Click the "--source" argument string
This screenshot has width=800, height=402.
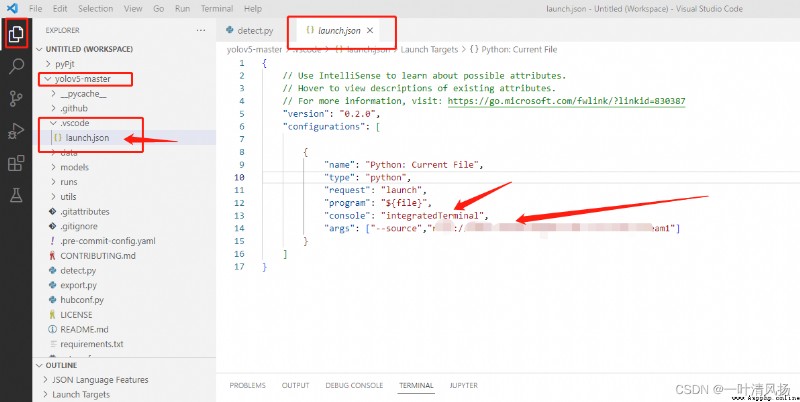click(x=398, y=228)
